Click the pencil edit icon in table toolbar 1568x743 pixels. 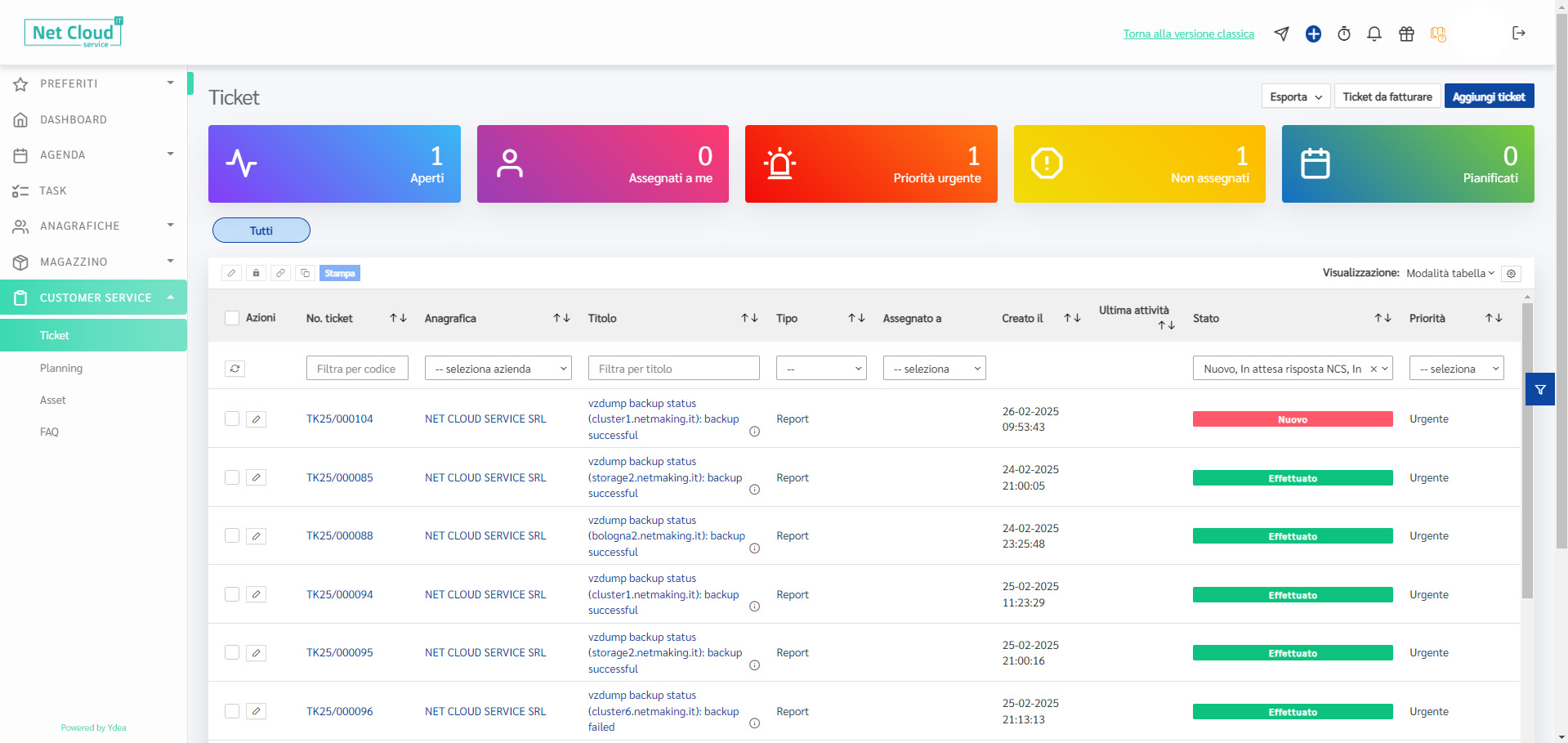(x=232, y=273)
